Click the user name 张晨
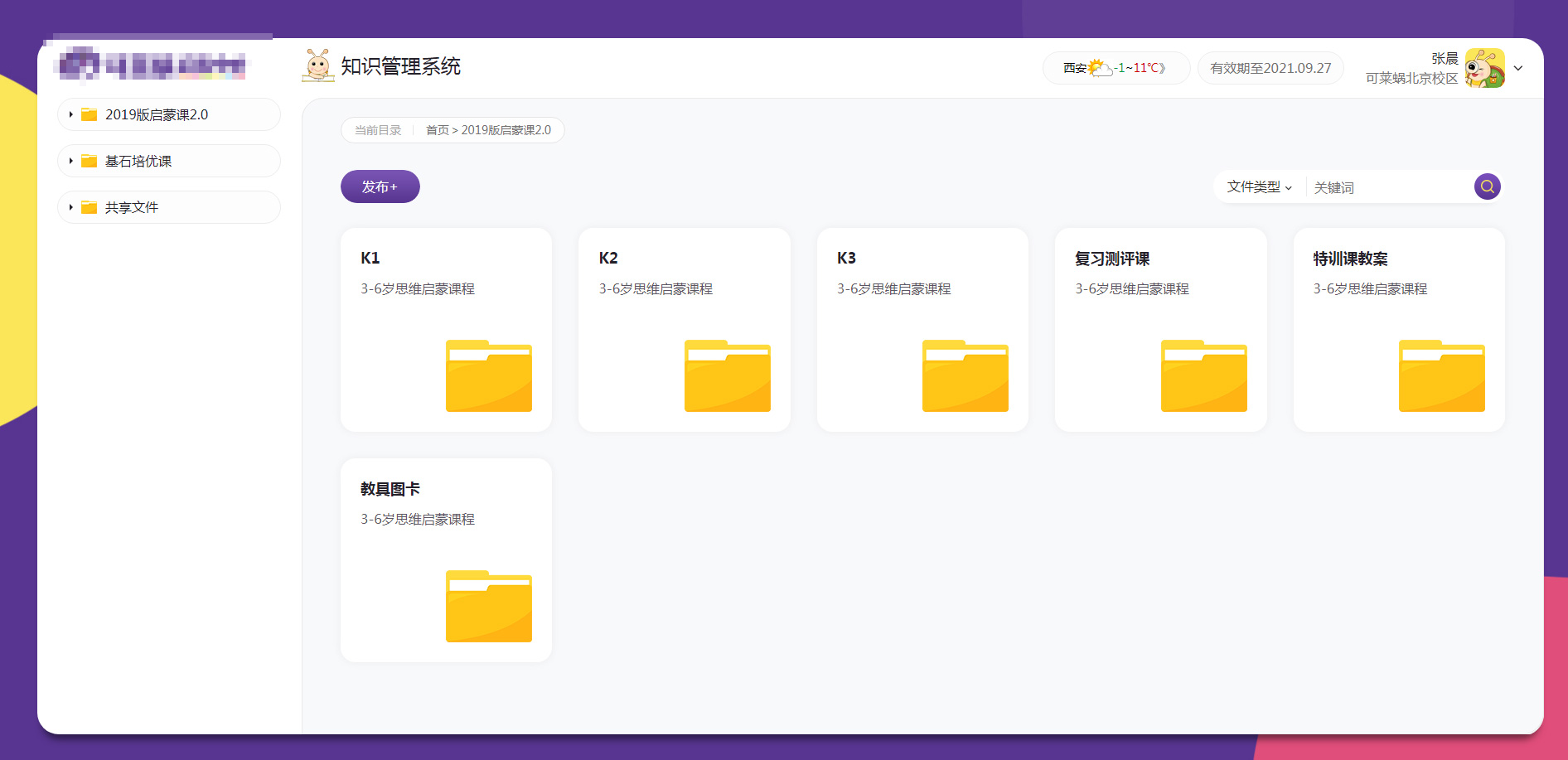The height and width of the screenshot is (760, 1568). [x=1445, y=58]
